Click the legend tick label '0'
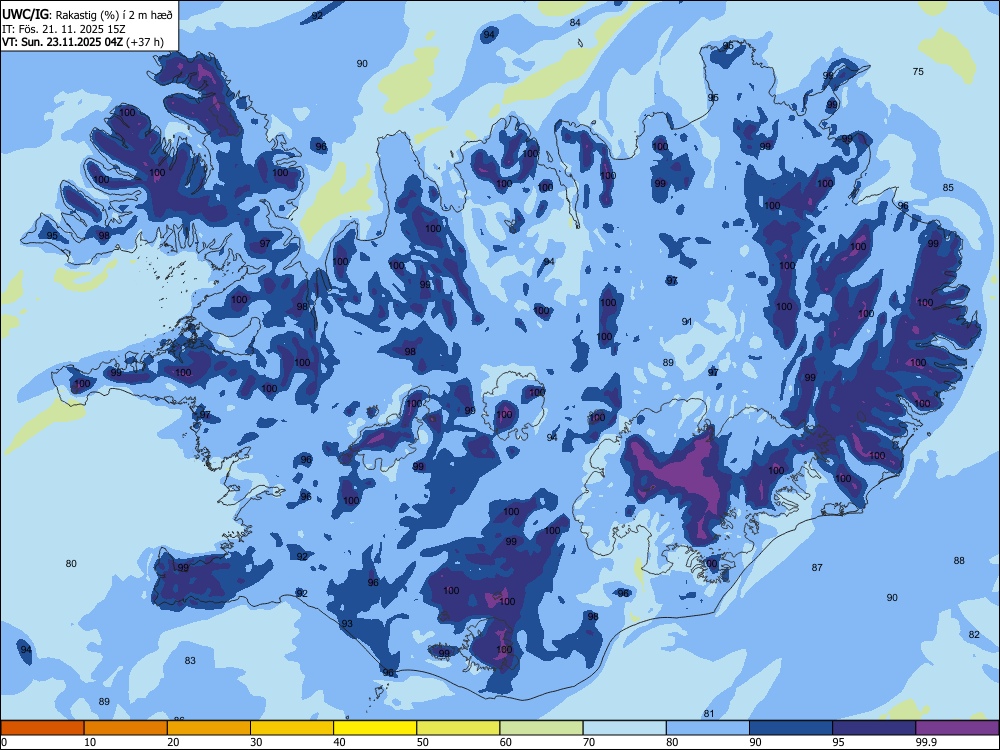1000x750 pixels. [x=4, y=742]
